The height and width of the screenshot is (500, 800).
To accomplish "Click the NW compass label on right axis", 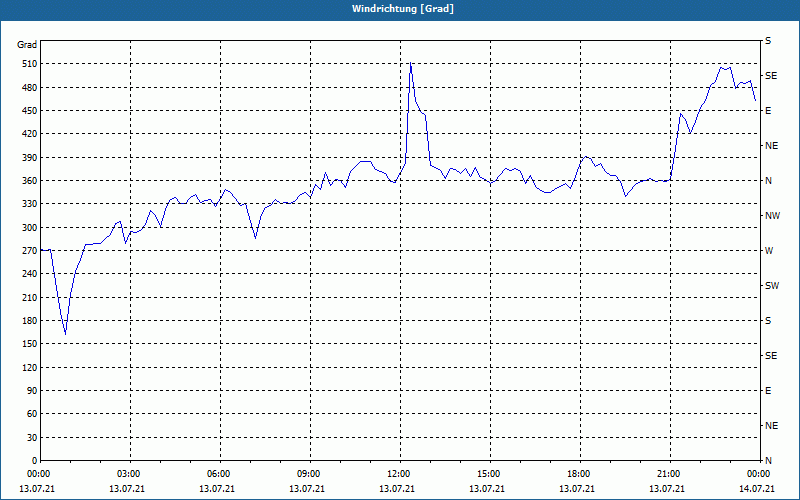I will pyautogui.click(x=772, y=216).
